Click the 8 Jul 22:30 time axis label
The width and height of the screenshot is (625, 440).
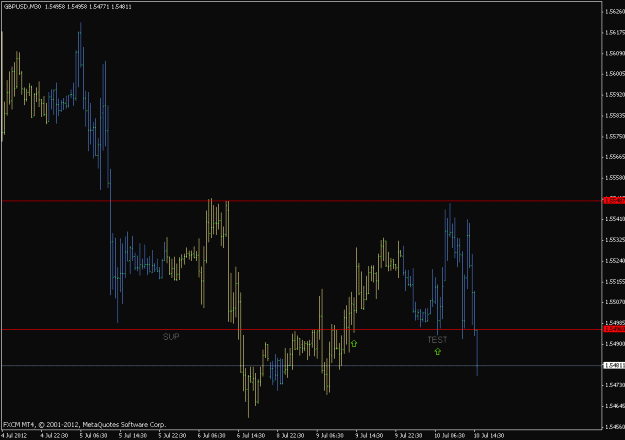pyautogui.click(x=291, y=436)
